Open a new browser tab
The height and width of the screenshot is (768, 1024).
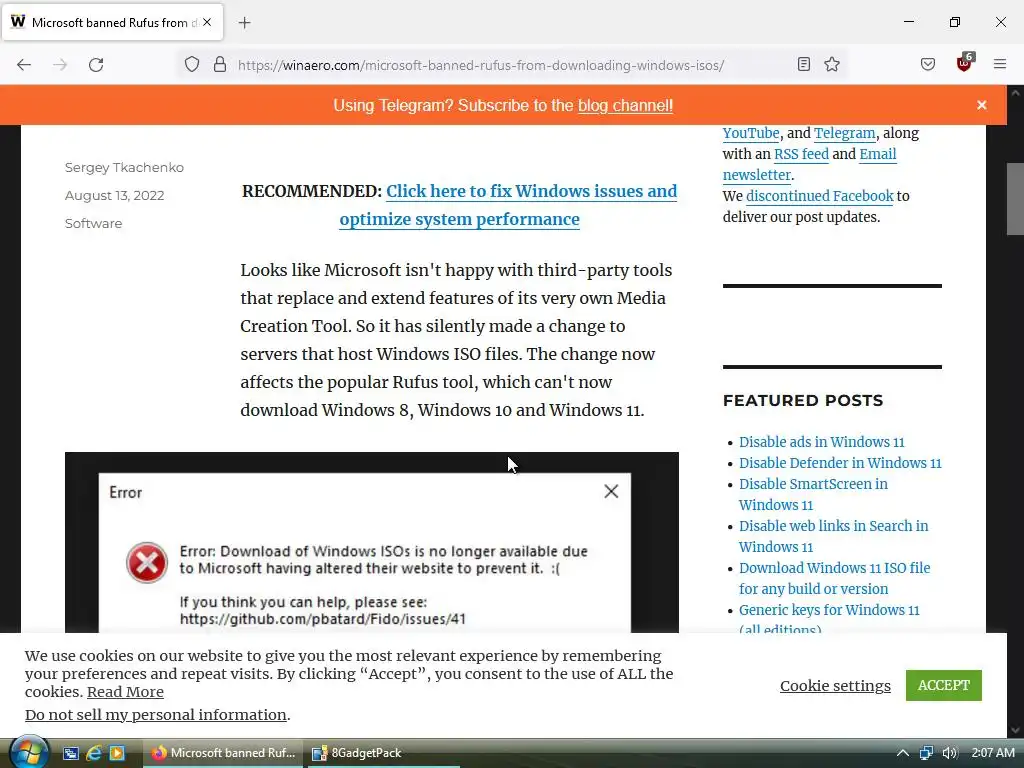click(x=244, y=23)
